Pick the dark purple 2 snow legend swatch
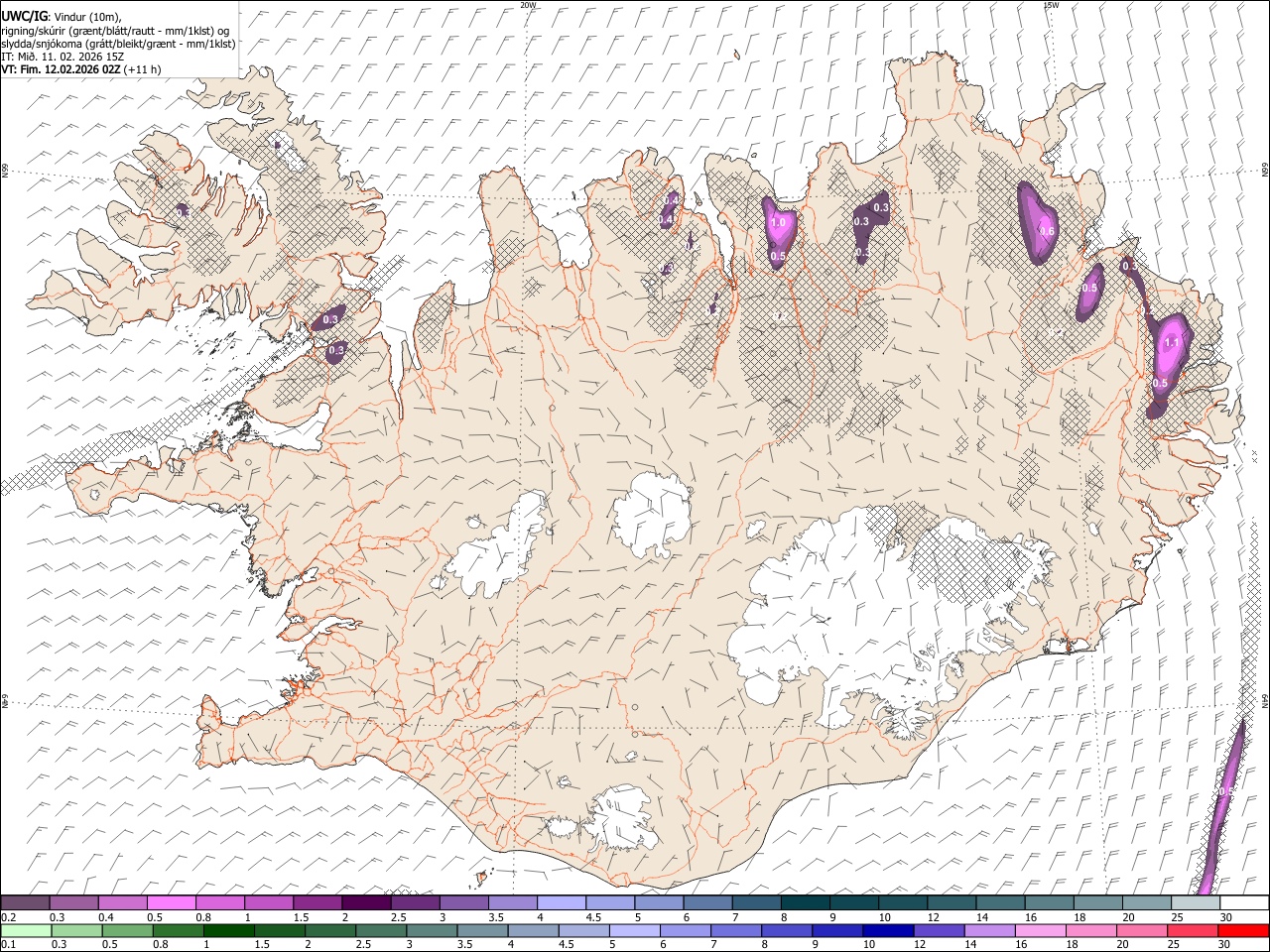The image size is (1270, 952). 366,902
